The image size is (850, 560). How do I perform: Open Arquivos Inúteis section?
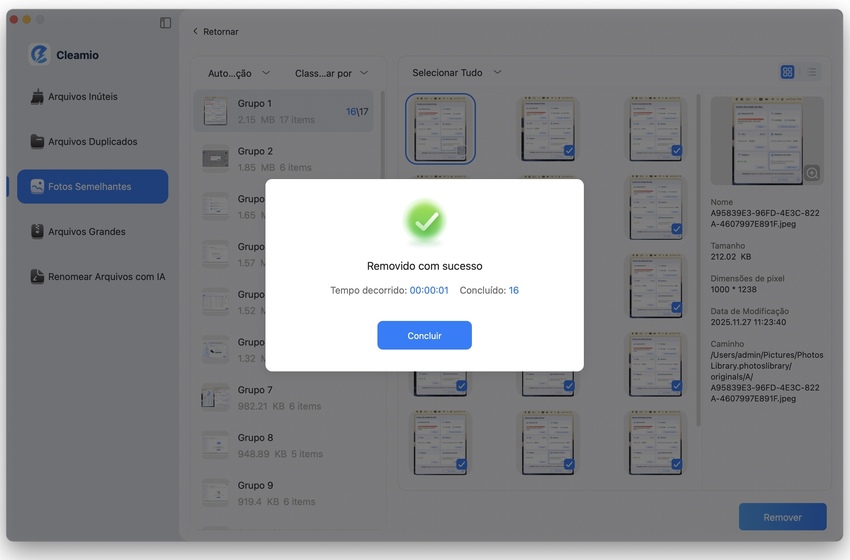click(82, 97)
